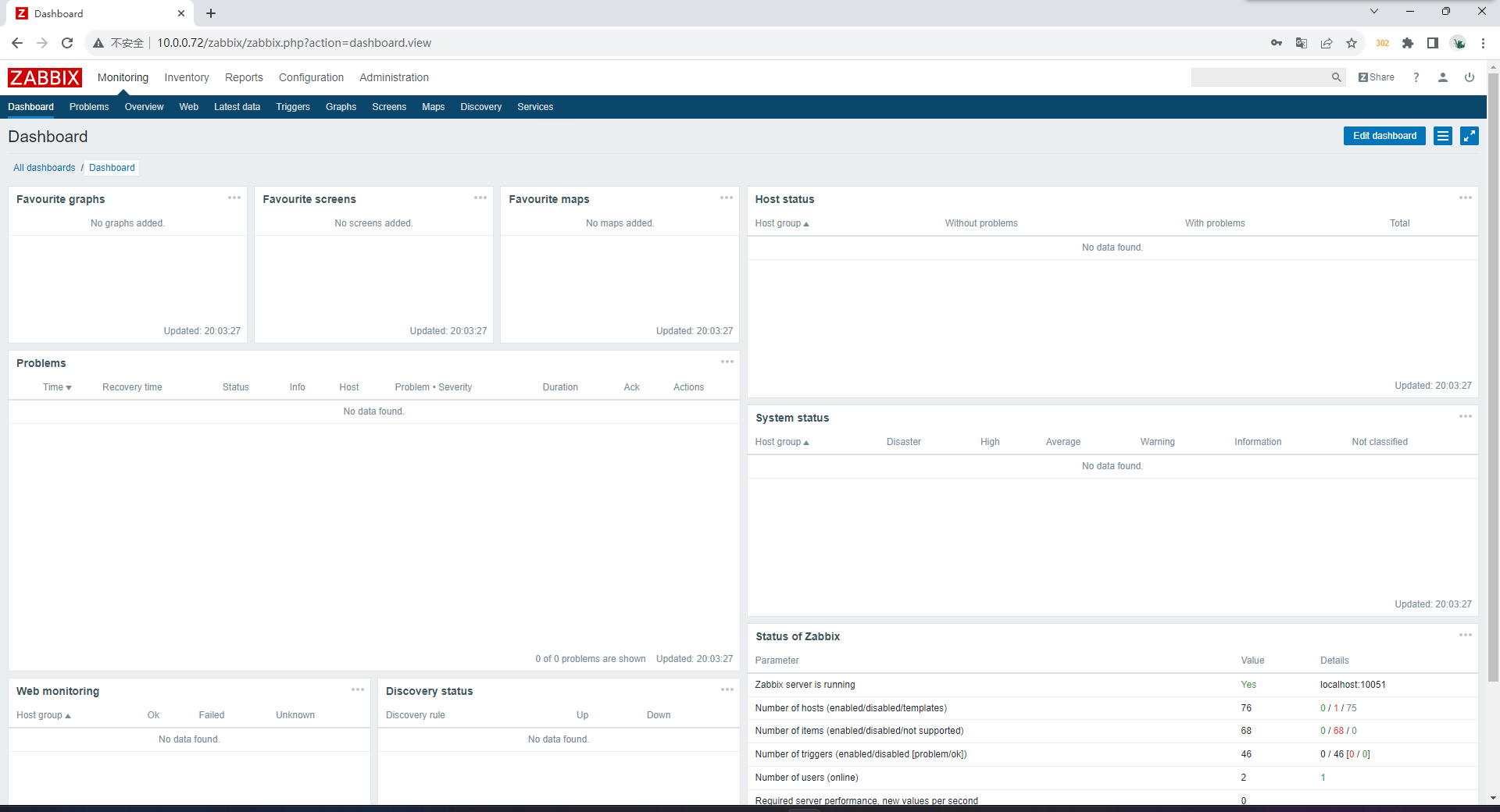Go to the Overview submenu
Screen dimensions: 1500x812
click(x=144, y=107)
